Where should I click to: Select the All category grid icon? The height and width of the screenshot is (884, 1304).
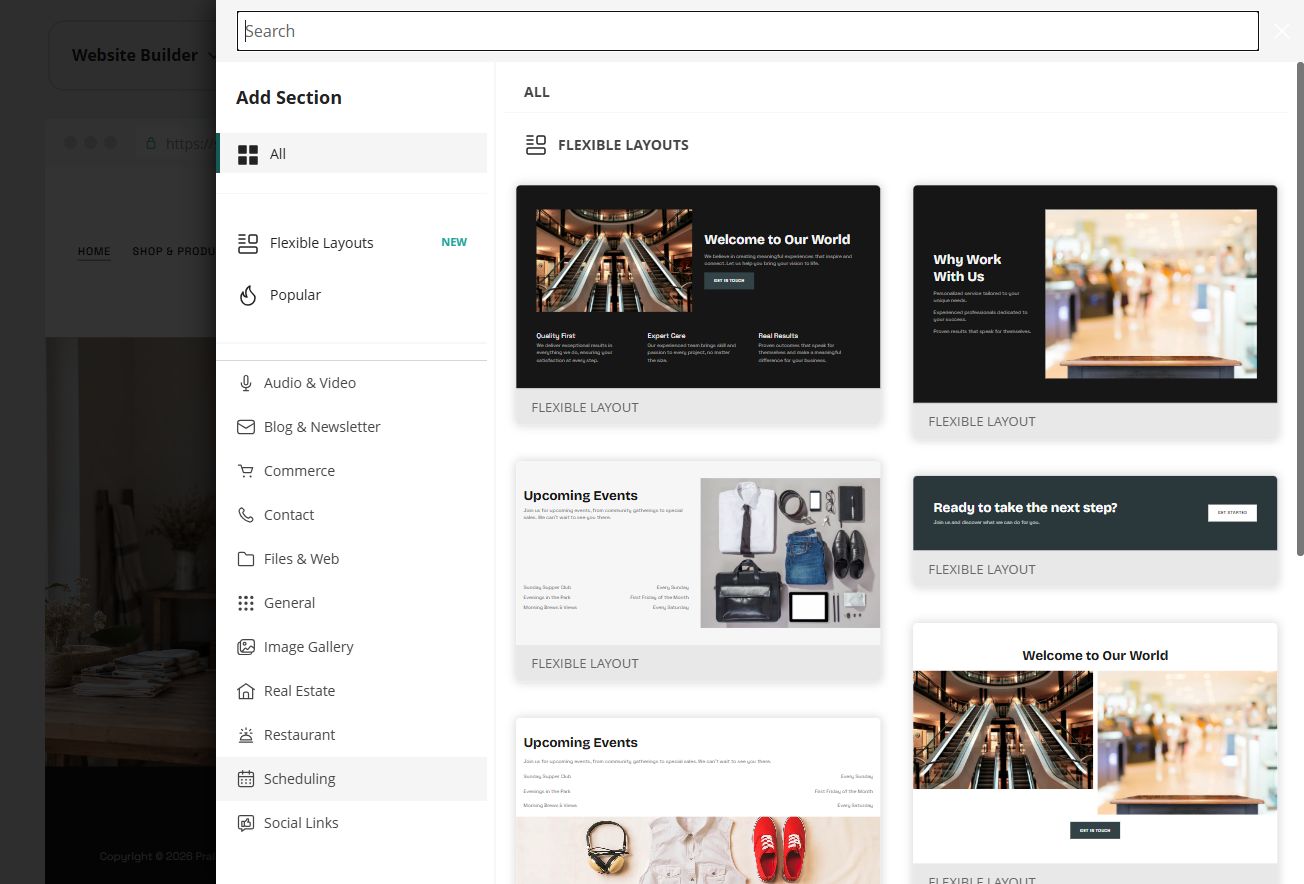[248, 154]
